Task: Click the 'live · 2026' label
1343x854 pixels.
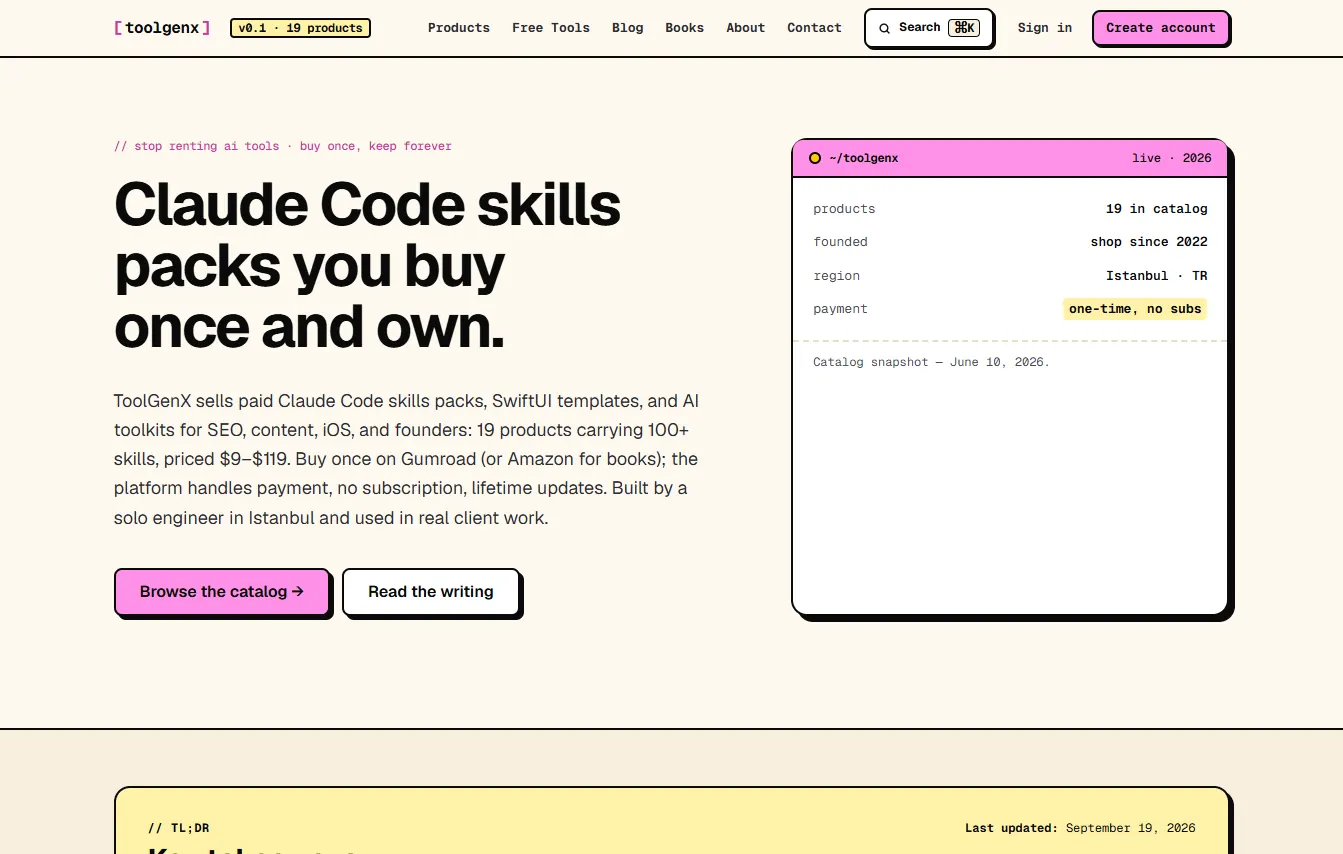Action: (1172, 158)
